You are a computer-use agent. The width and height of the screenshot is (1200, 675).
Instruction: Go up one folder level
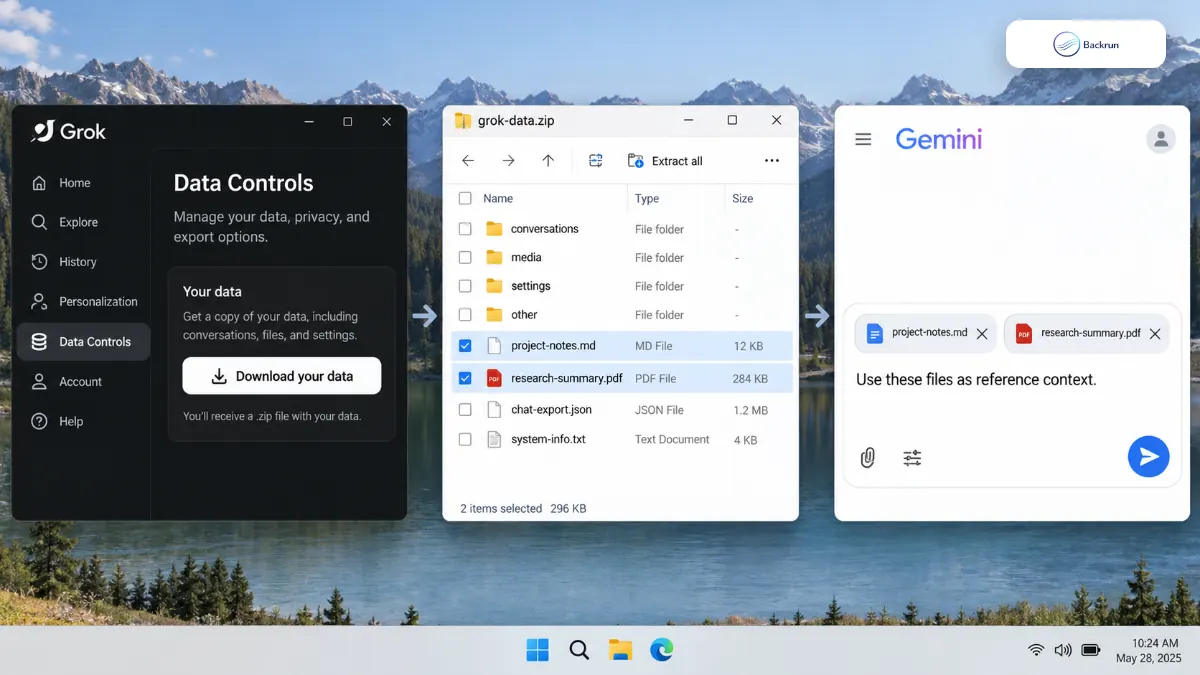[x=548, y=160]
